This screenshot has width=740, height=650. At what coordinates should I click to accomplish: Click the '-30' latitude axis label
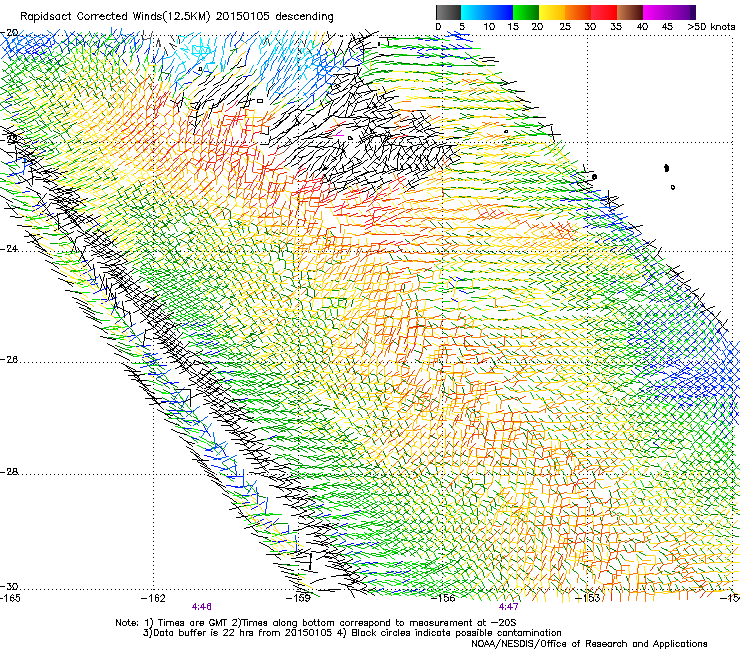coord(9,586)
